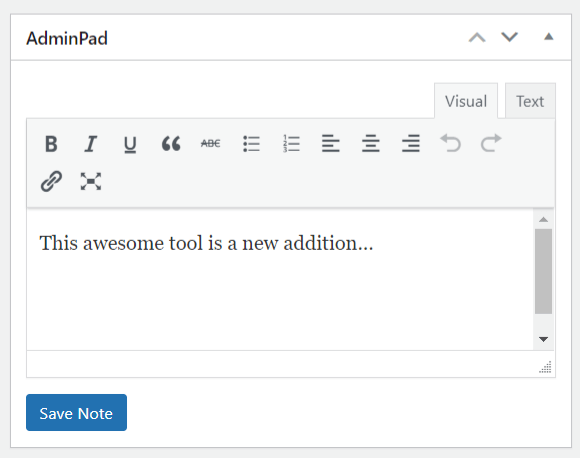The image size is (580, 458).
Task: Insert or edit a link
Action: [x=51, y=181]
